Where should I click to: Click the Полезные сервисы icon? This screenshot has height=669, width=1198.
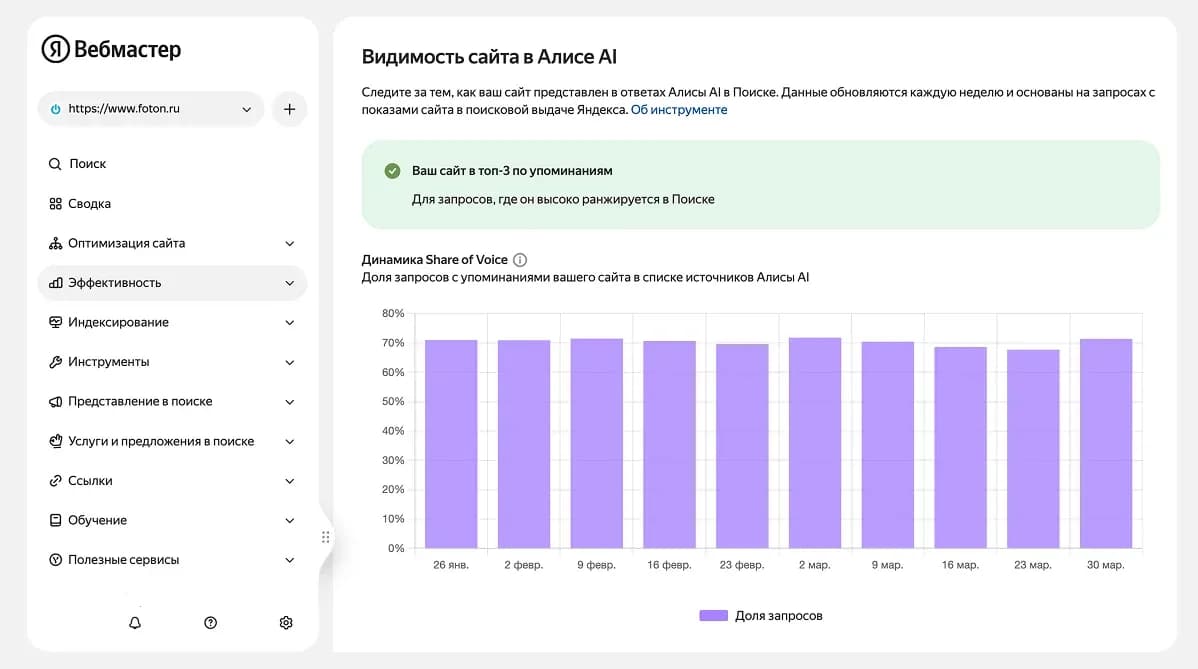click(55, 560)
